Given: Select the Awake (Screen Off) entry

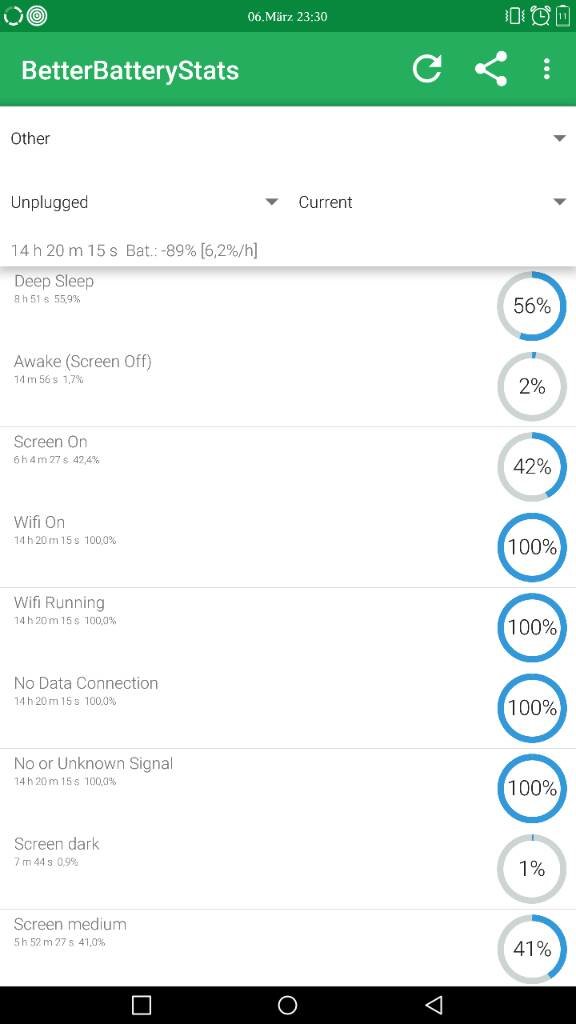Looking at the screenshot, I should tap(288, 387).
